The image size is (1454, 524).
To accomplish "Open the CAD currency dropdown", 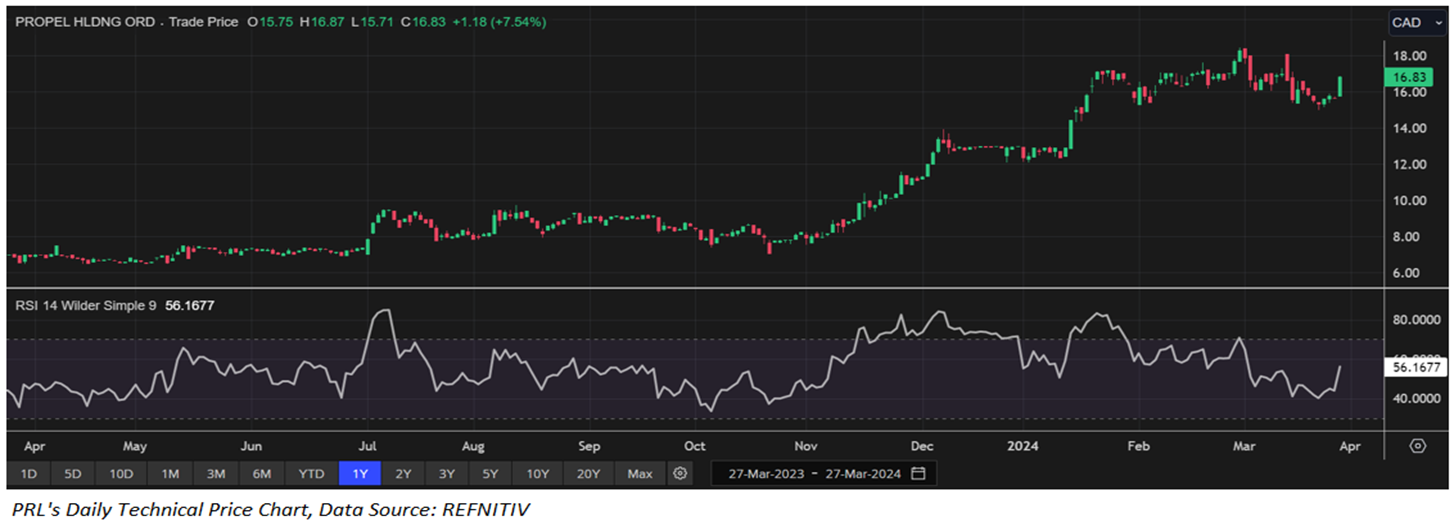I will coord(1418,22).
